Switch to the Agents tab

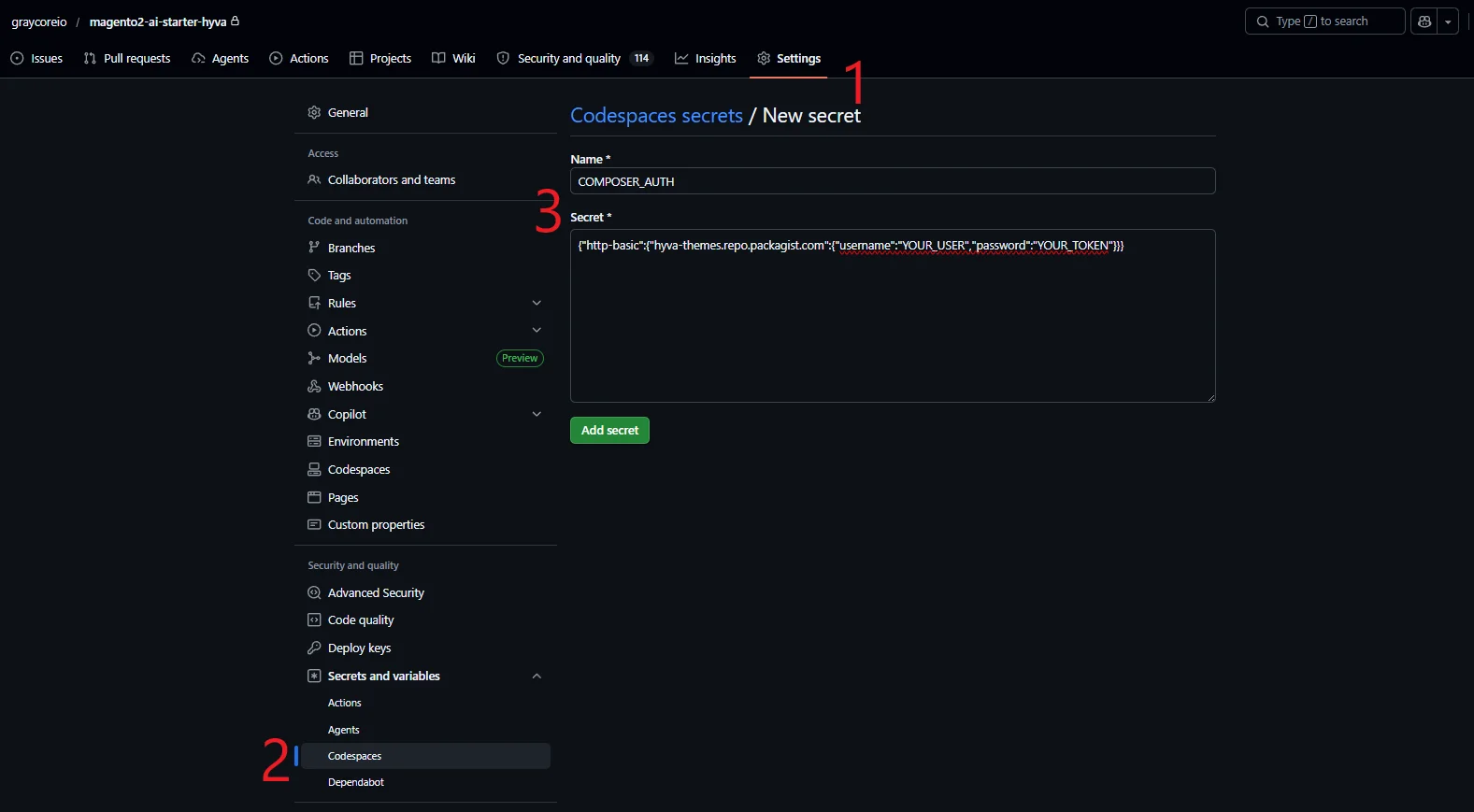[221, 58]
